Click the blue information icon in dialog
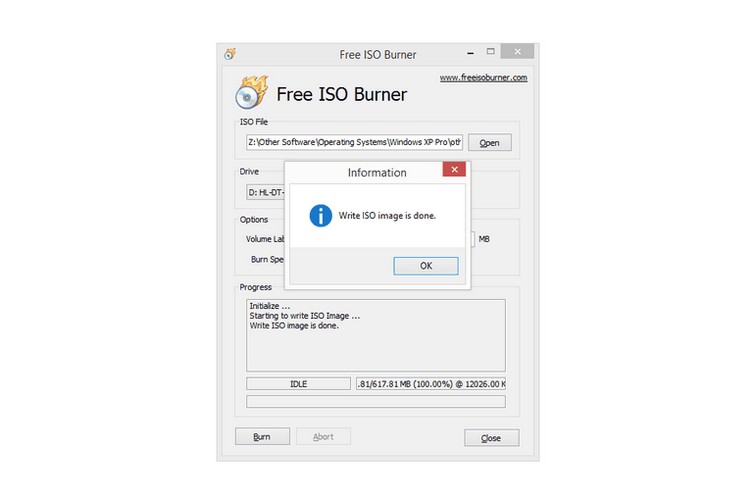Viewport: 753px width, 502px height. [x=320, y=215]
